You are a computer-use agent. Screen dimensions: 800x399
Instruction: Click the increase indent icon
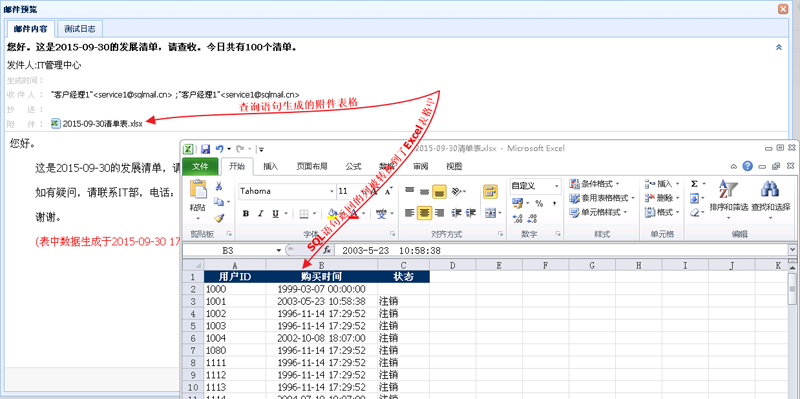click(x=471, y=213)
